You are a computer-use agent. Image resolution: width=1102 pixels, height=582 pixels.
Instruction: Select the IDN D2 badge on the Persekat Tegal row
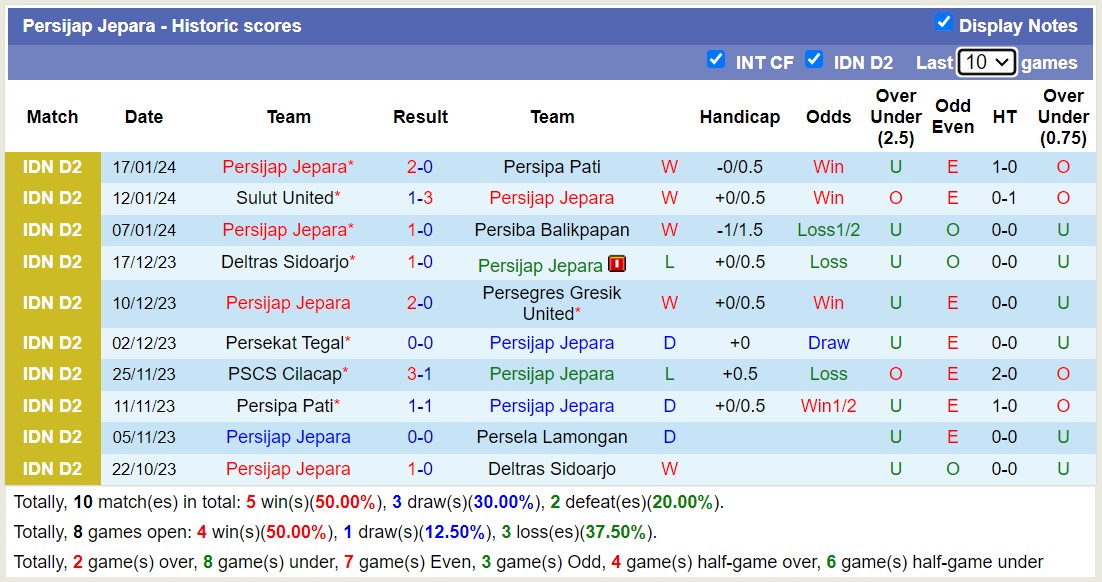click(52, 342)
